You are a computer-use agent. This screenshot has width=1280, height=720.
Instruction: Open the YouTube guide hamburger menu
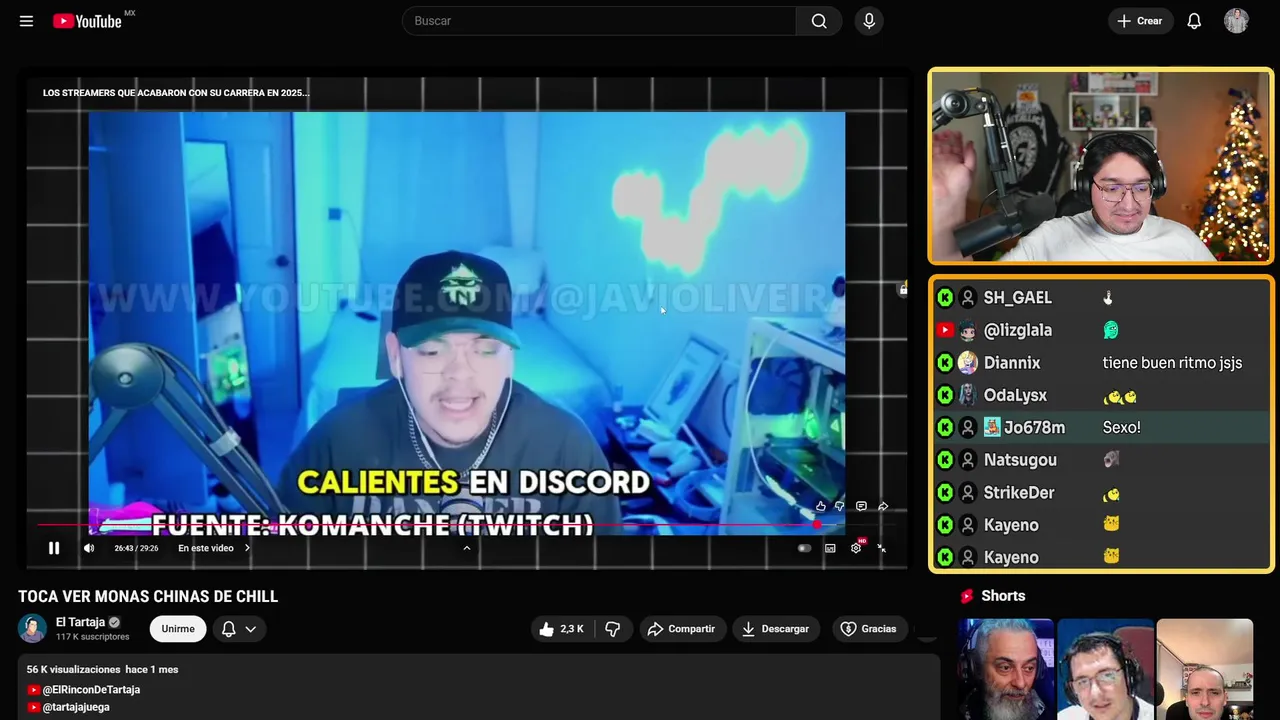26,21
